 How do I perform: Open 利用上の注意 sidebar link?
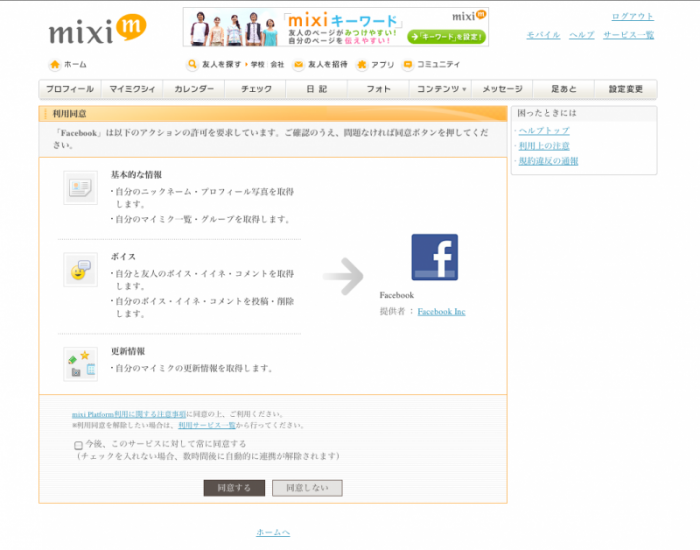coord(544,146)
